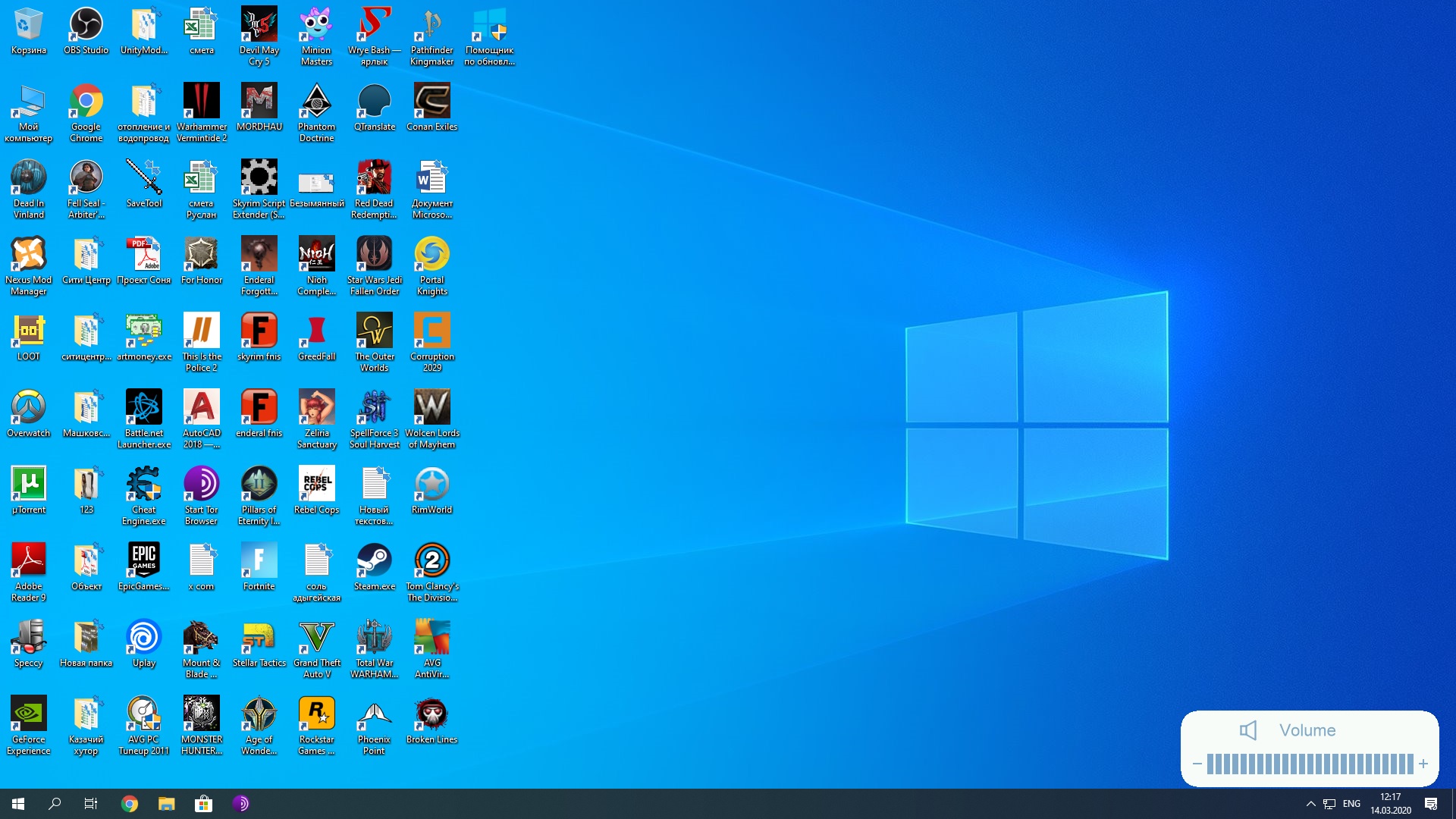1456x819 pixels.
Task: Increase volume with plus button
Action: tap(1423, 764)
